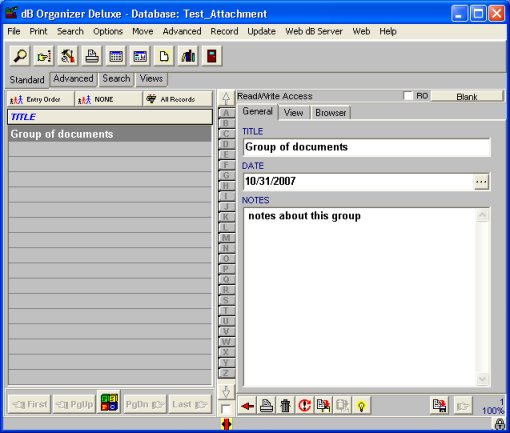
Task: Click the save record floppy icon
Action: (x=439, y=406)
